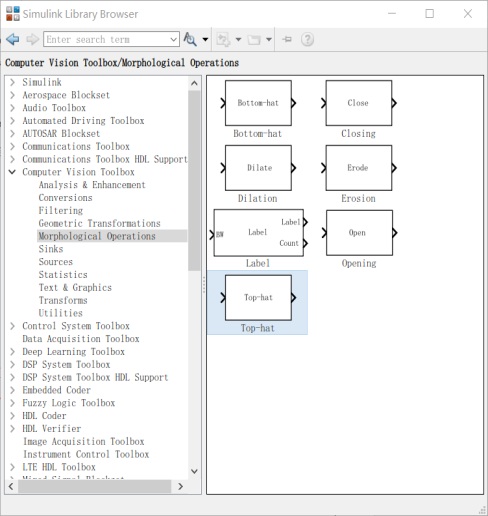This screenshot has height=516, width=488.
Task: Open the Utilities sublibrary
Action: point(61,313)
